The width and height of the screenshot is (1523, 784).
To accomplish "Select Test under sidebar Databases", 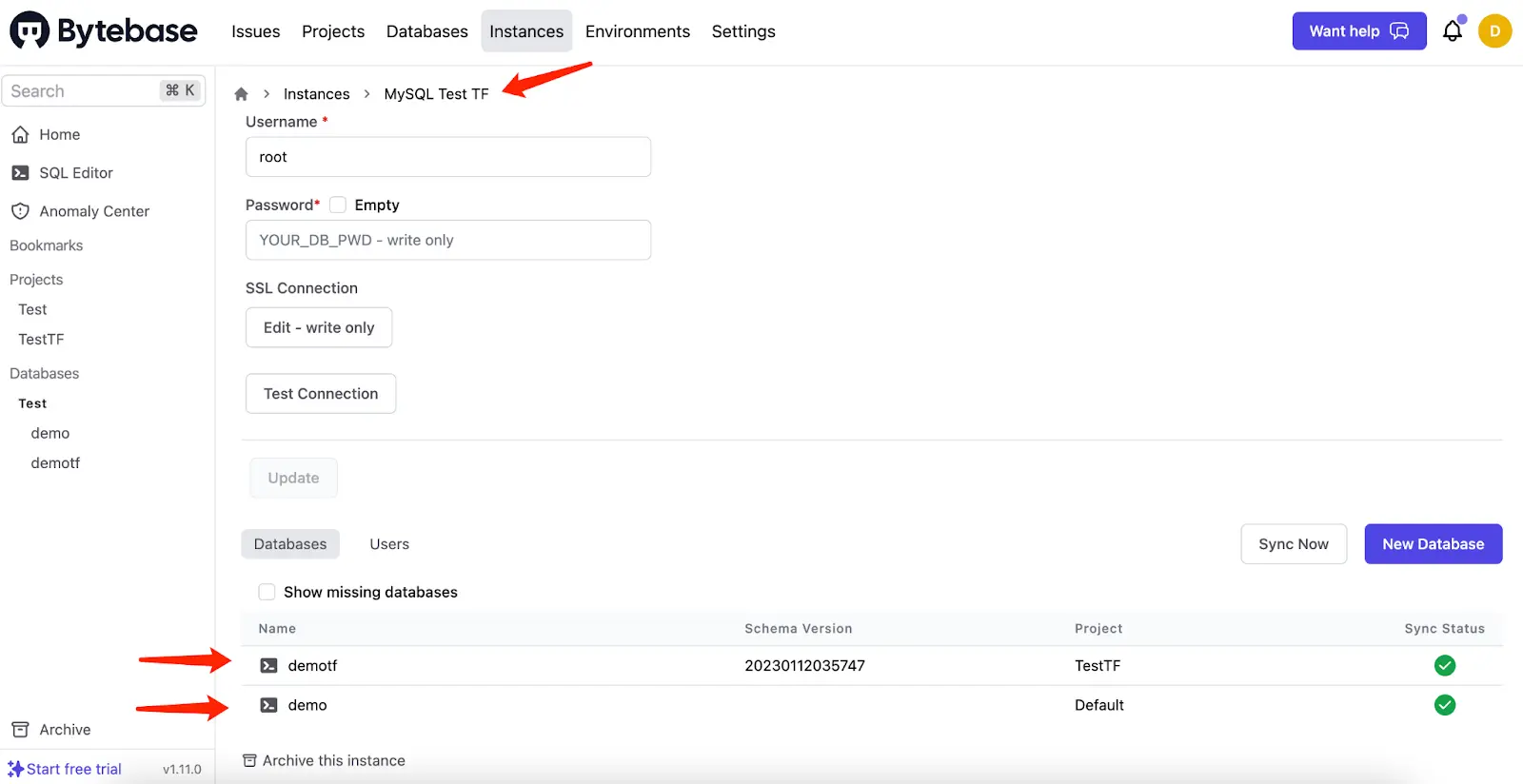I will click(x=32, y=403).
